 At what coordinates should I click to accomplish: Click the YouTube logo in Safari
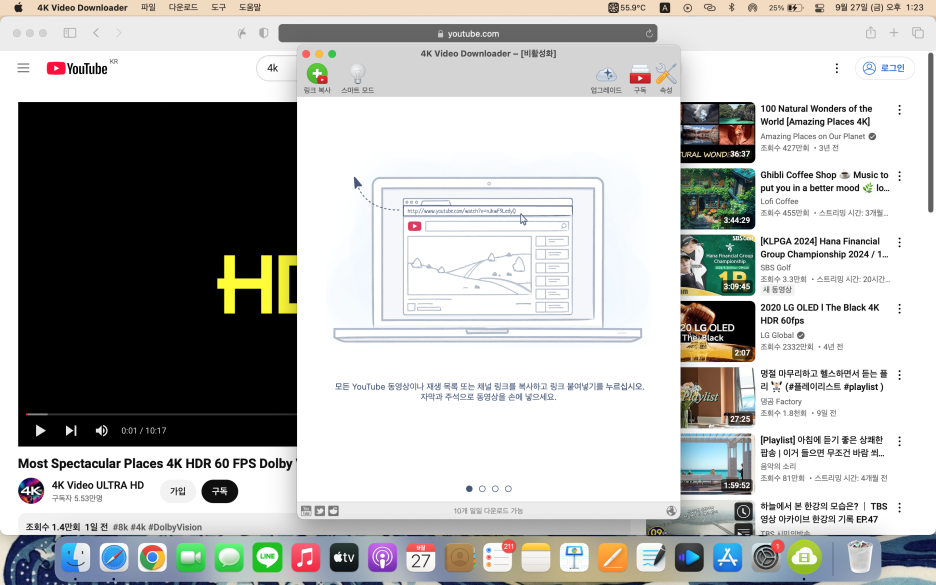click(x=78, y=68)
